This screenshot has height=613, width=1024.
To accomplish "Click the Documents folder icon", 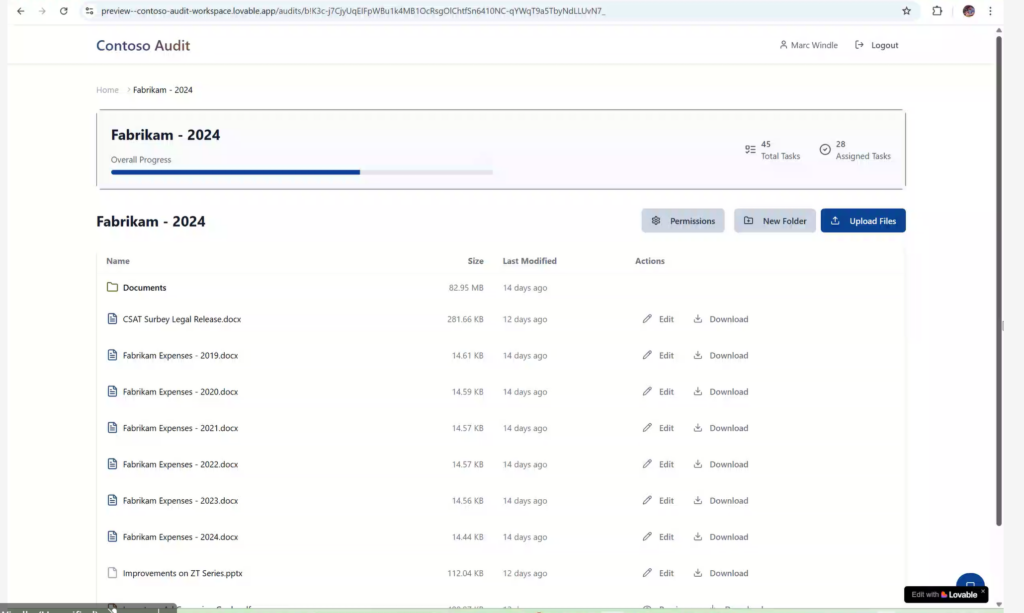I will click(112, 287).
